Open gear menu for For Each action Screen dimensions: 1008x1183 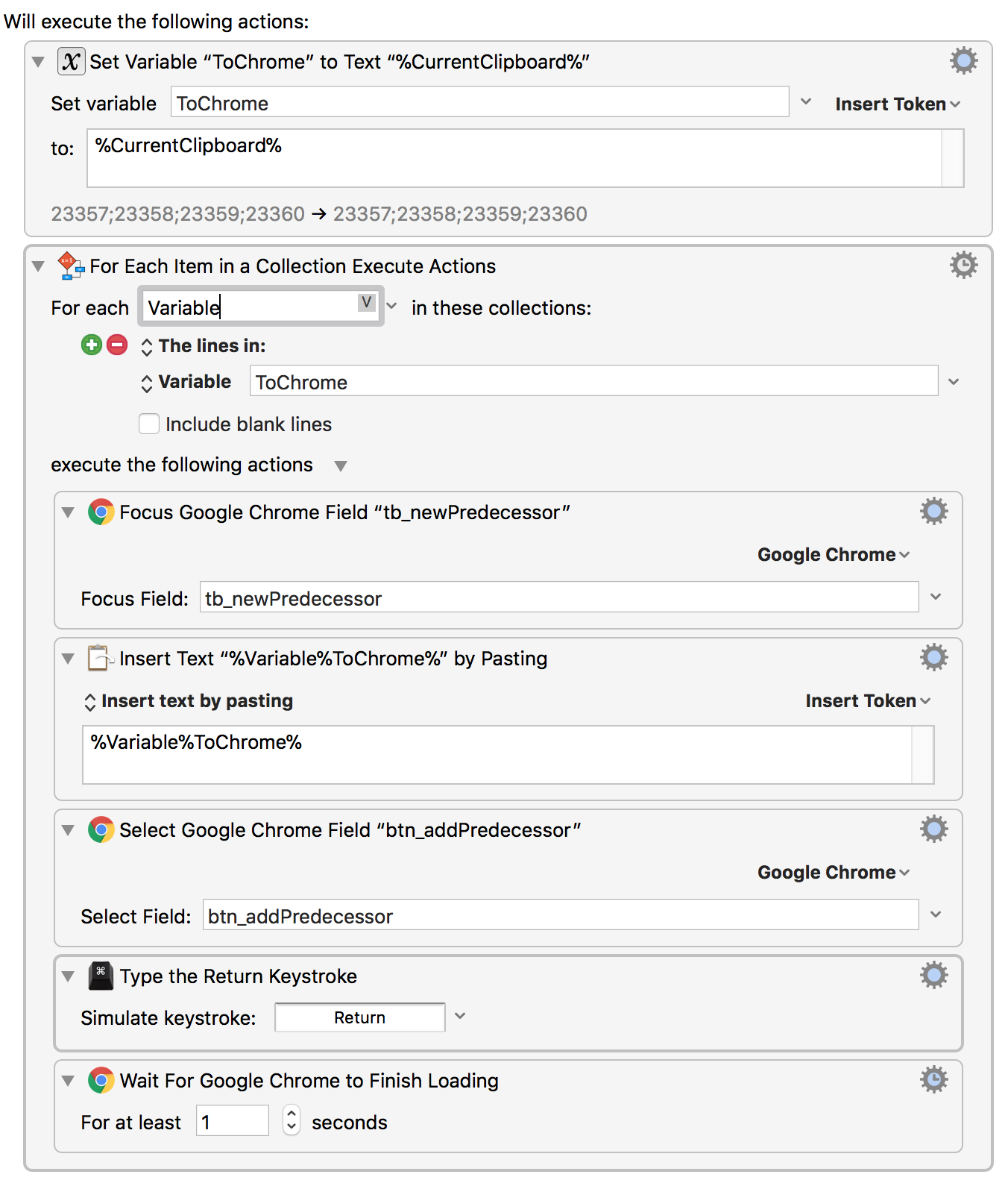pos(963,265)
